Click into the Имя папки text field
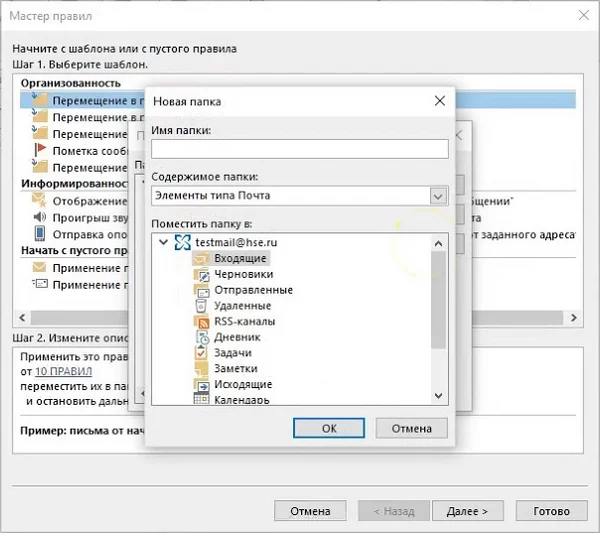600x533 pixels. click(x=298, y=149)
